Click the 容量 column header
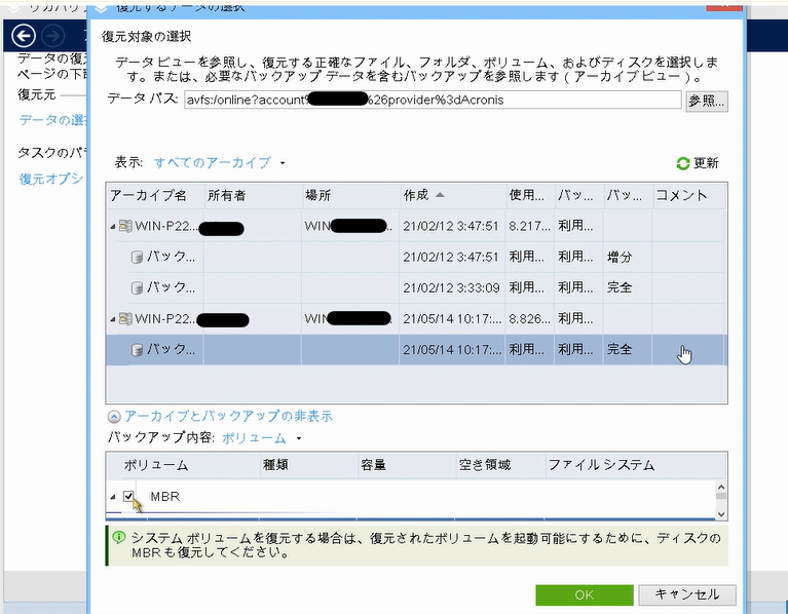This screenshot has width=788, height=614. (406, 465)
